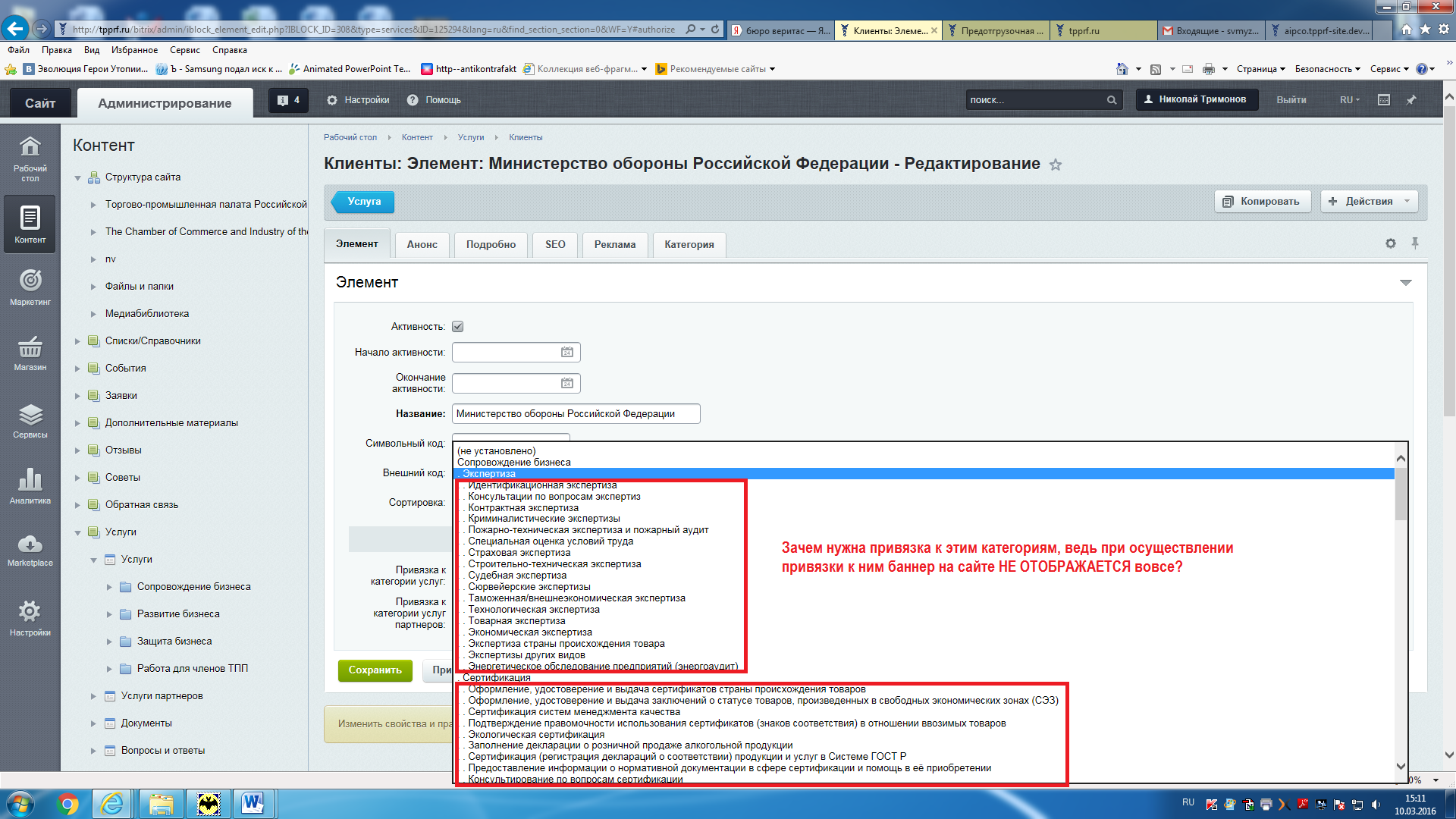Open Word from the taskbar
This screenshot has height=819, width=1456.
[253, 804]
